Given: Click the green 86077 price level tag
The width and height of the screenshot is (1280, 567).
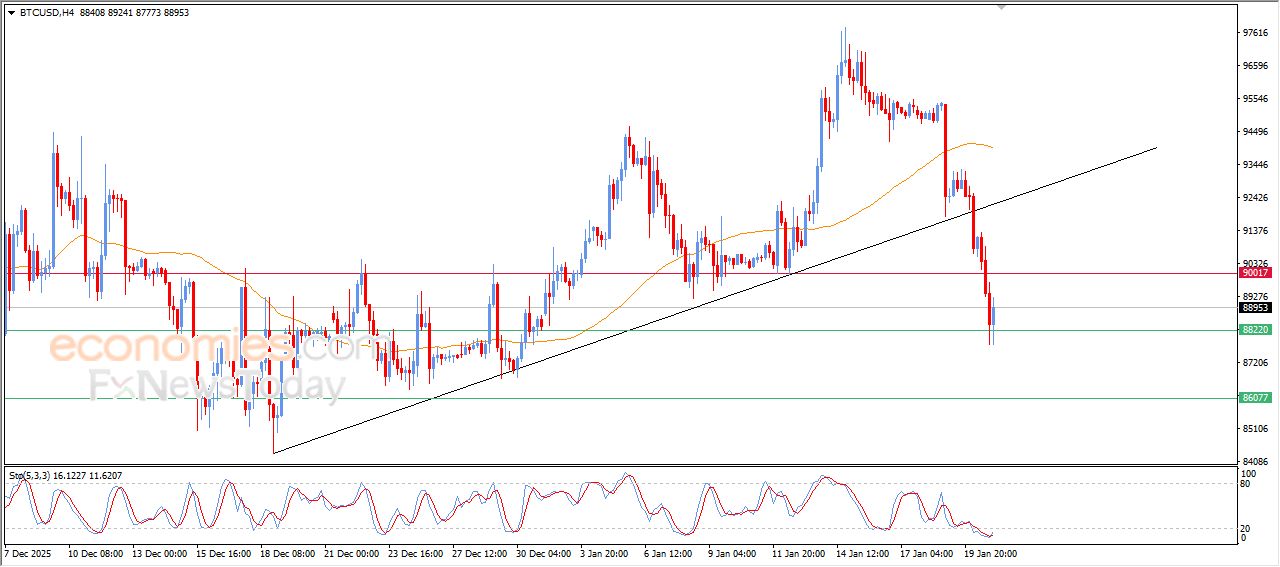Looking at the screenshot, I should [x=1254, y=397].
